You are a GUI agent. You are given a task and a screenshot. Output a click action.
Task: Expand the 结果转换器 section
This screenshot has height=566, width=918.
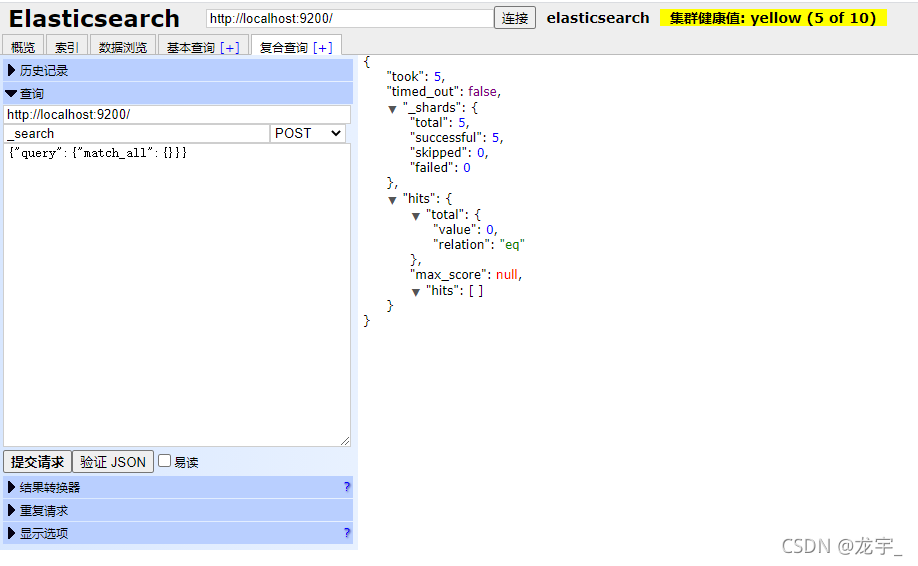tap(178, 487)
